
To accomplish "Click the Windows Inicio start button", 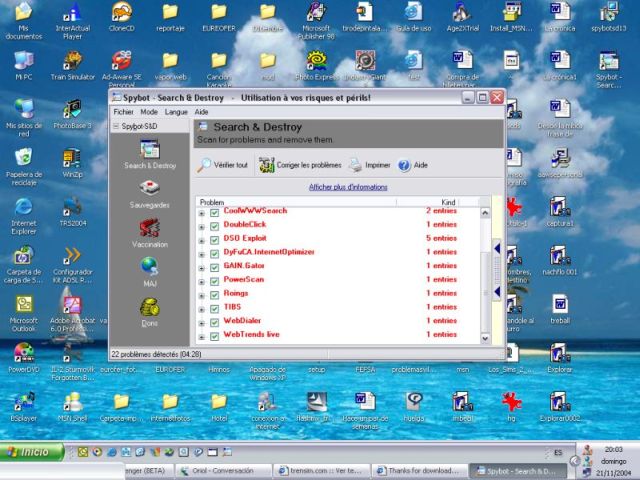I will click(32, 452).
